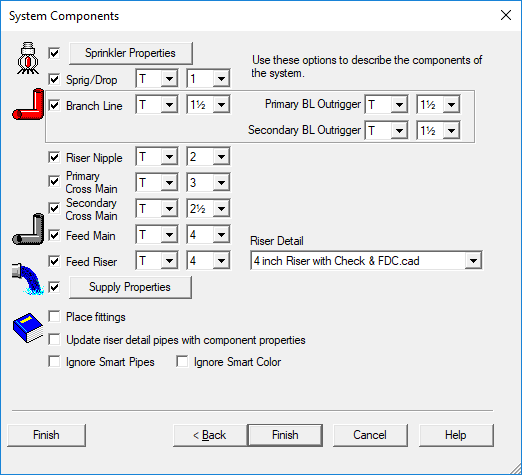Toggle the Riser Nipple checkbox
Screen dimensions: 522x475
pyautogui.click(x=54, y=157)
